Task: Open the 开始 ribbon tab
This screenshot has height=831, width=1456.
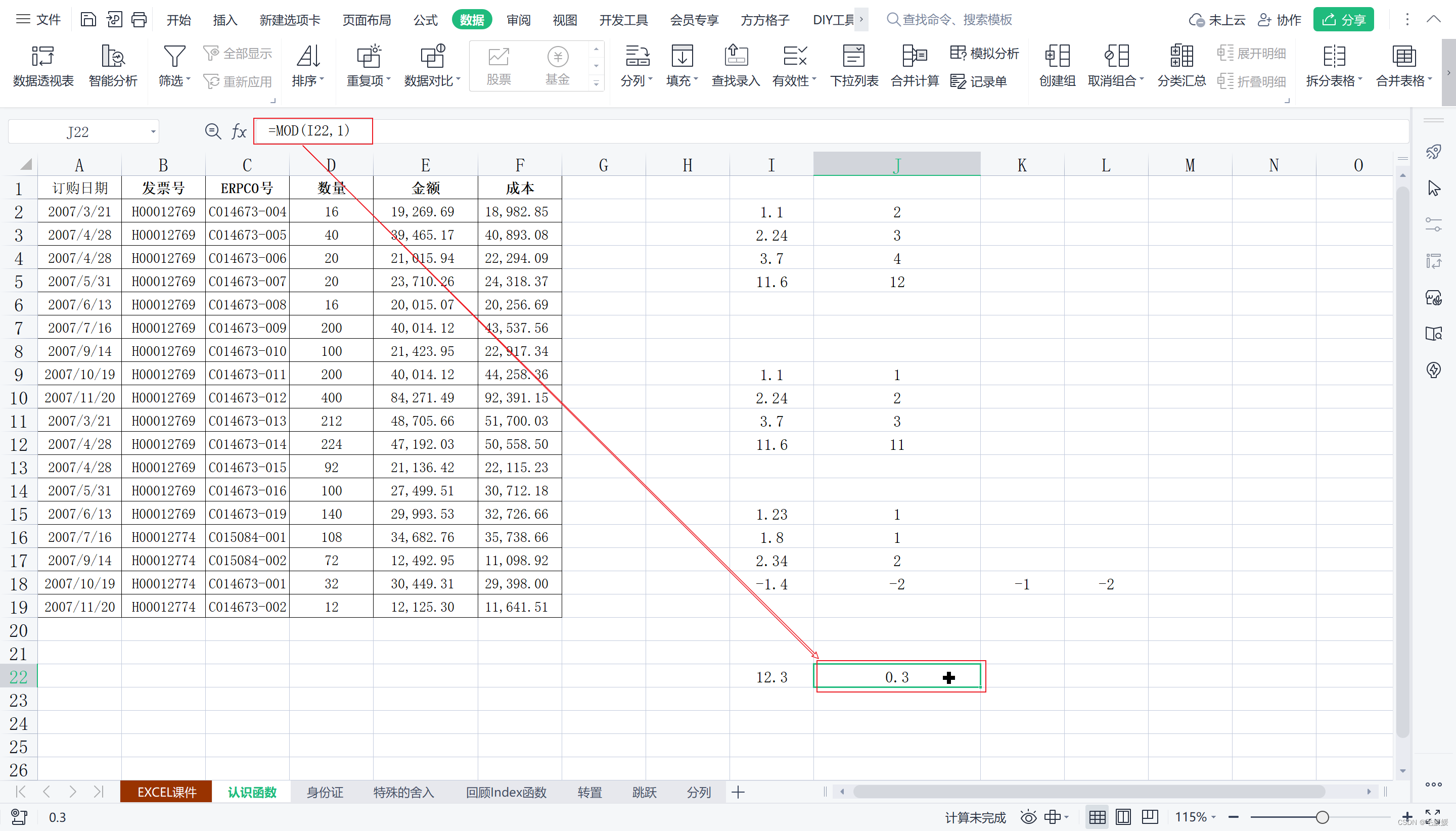Action: click(x=178, y=20)
